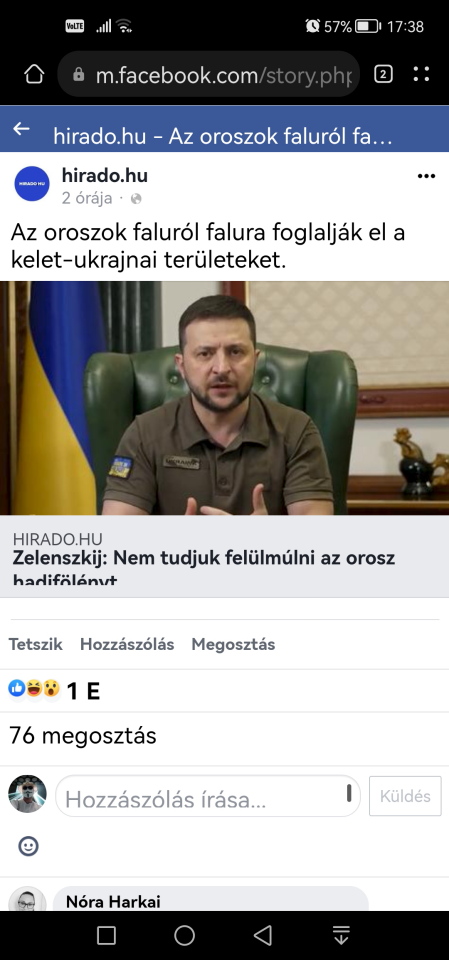Tap the Android back triangle button
Screen dimensions: 449x960
click(x=263, y=935)
